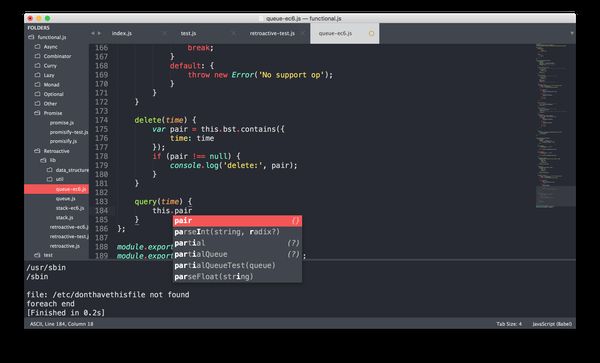
Task: Open retroactive.js in the sidebar
Action: (x=65, y=246)
